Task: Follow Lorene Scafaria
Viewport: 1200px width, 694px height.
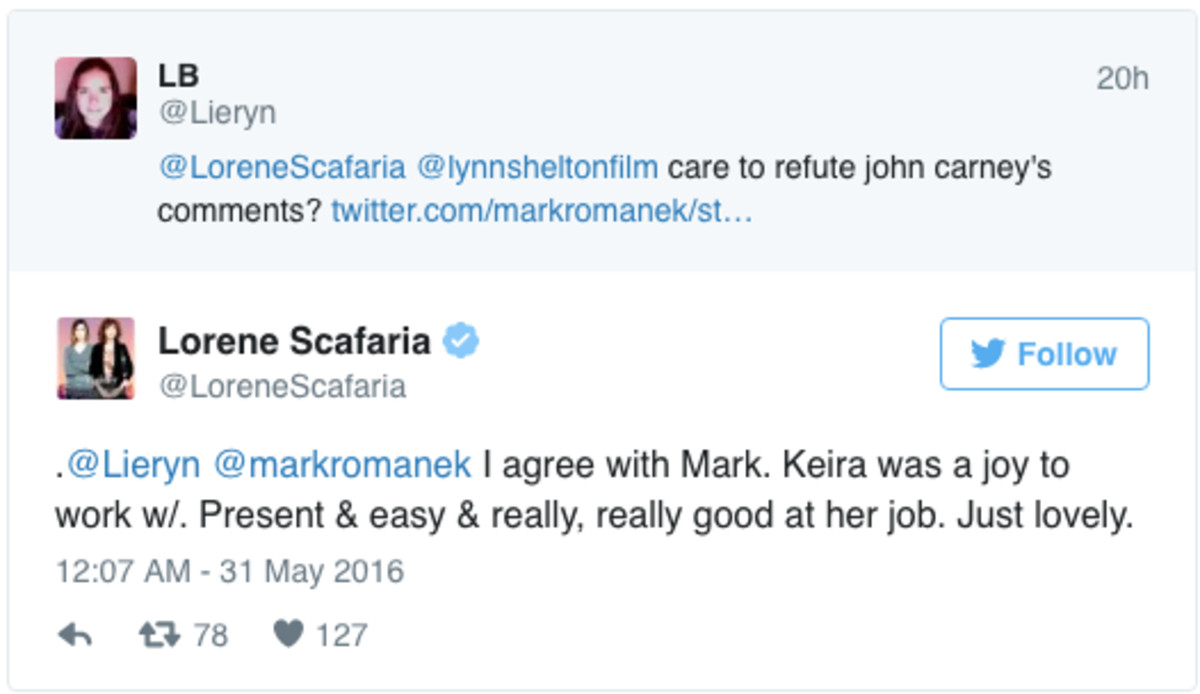Action: (1044, 354)
